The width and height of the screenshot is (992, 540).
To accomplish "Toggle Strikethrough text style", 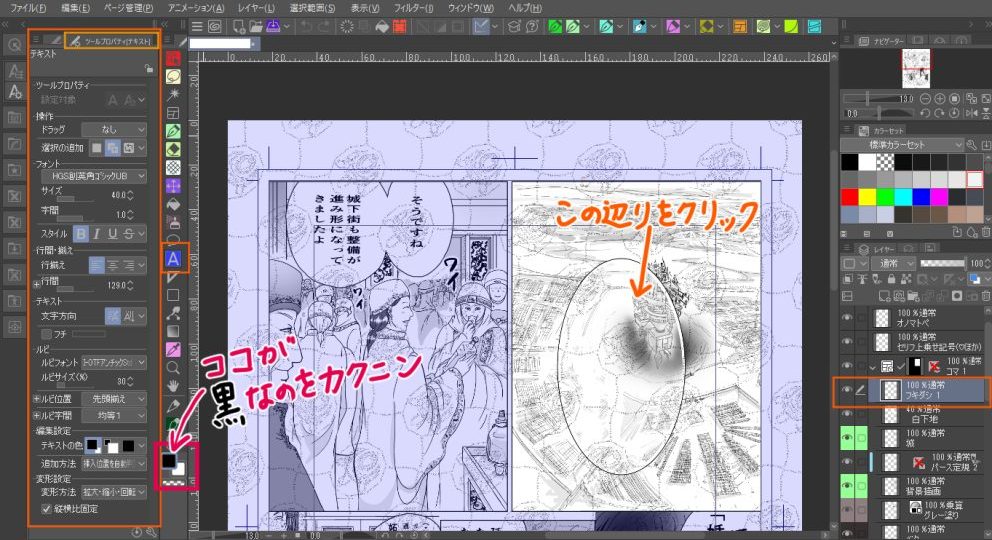I will coord(128,234).
